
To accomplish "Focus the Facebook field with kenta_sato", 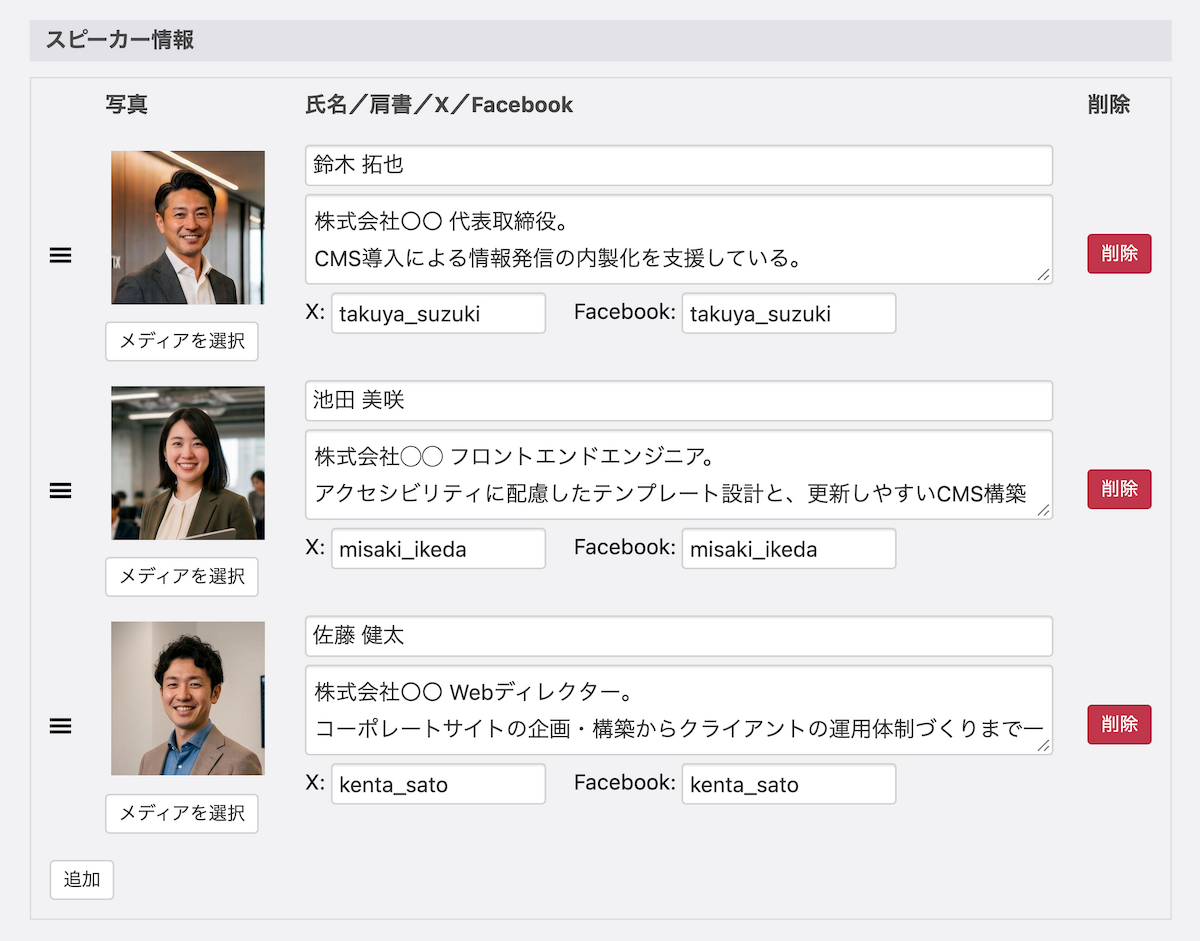I will coord(789,784).
